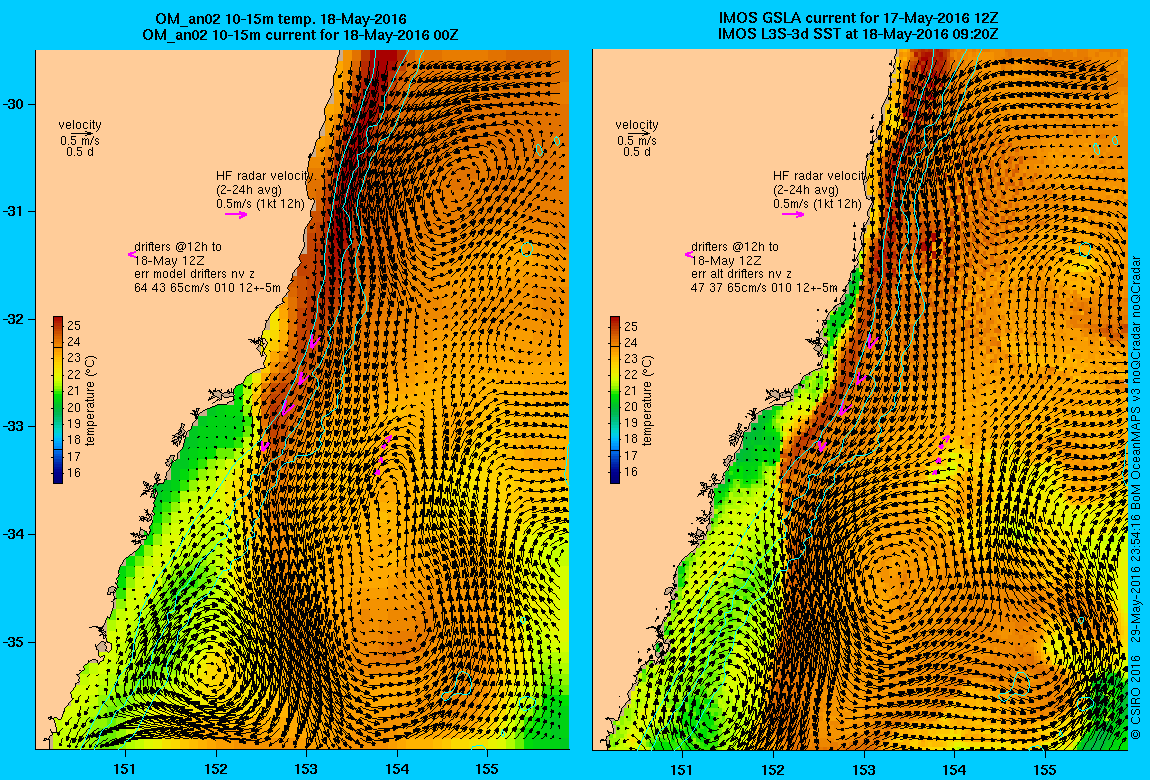The height and width of the screenshot is (780, 1150).
Task: Click latitude label '-33' on left axis
Action: (x=14, y=427)
